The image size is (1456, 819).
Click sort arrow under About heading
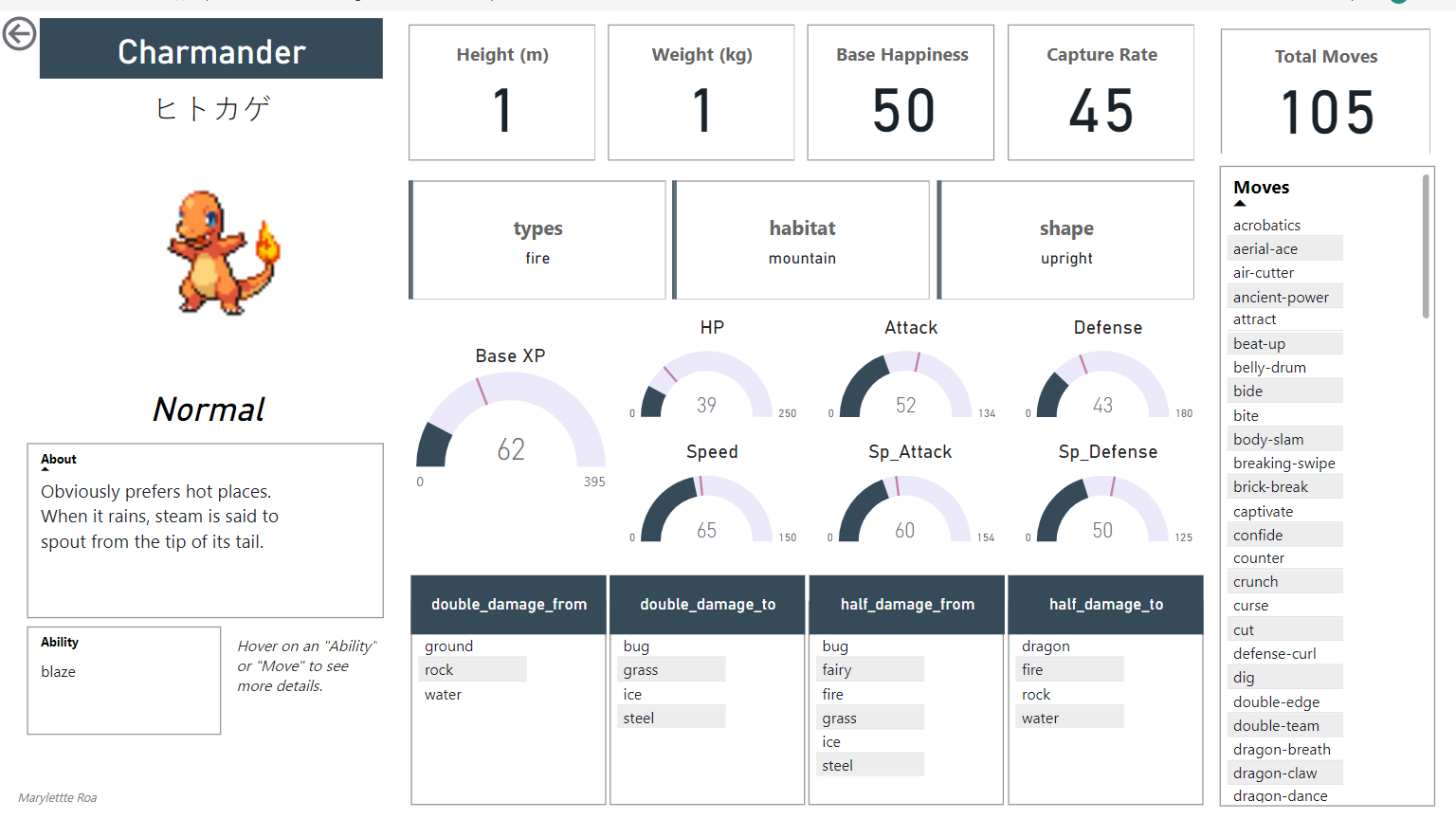[45, 469]
